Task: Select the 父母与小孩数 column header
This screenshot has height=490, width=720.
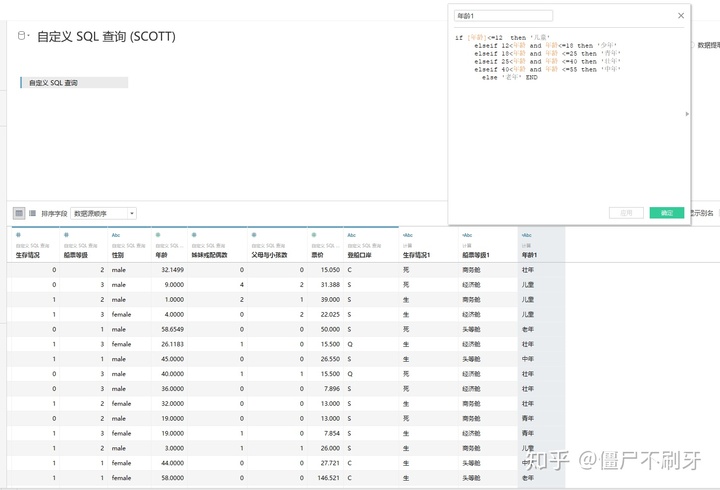Action: [x=269, y=255]
